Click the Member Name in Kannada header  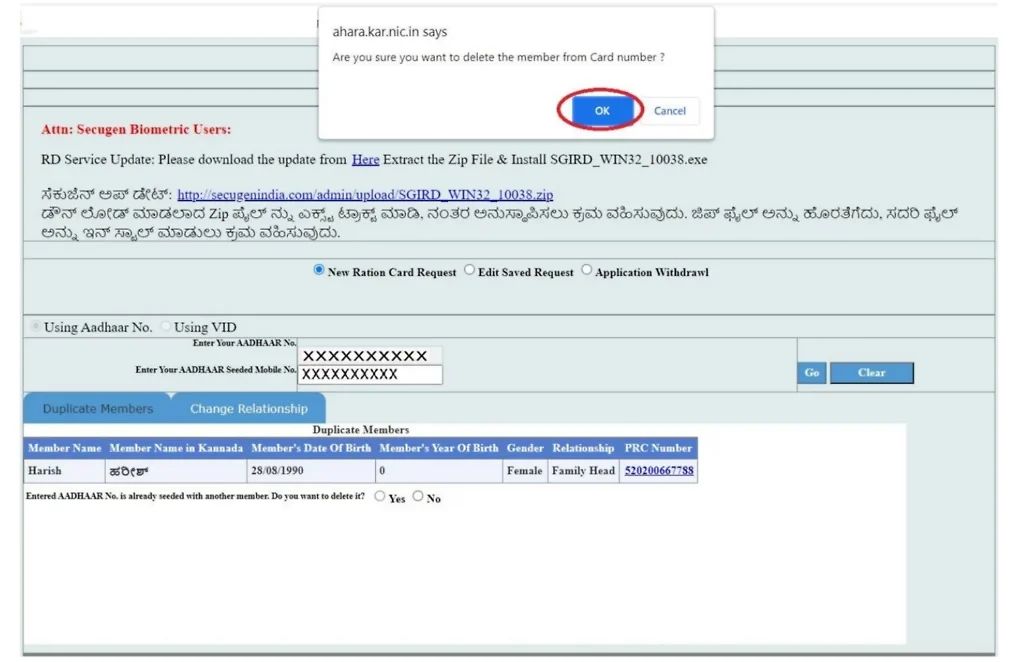pyautogui.click(x=176, y=448)
